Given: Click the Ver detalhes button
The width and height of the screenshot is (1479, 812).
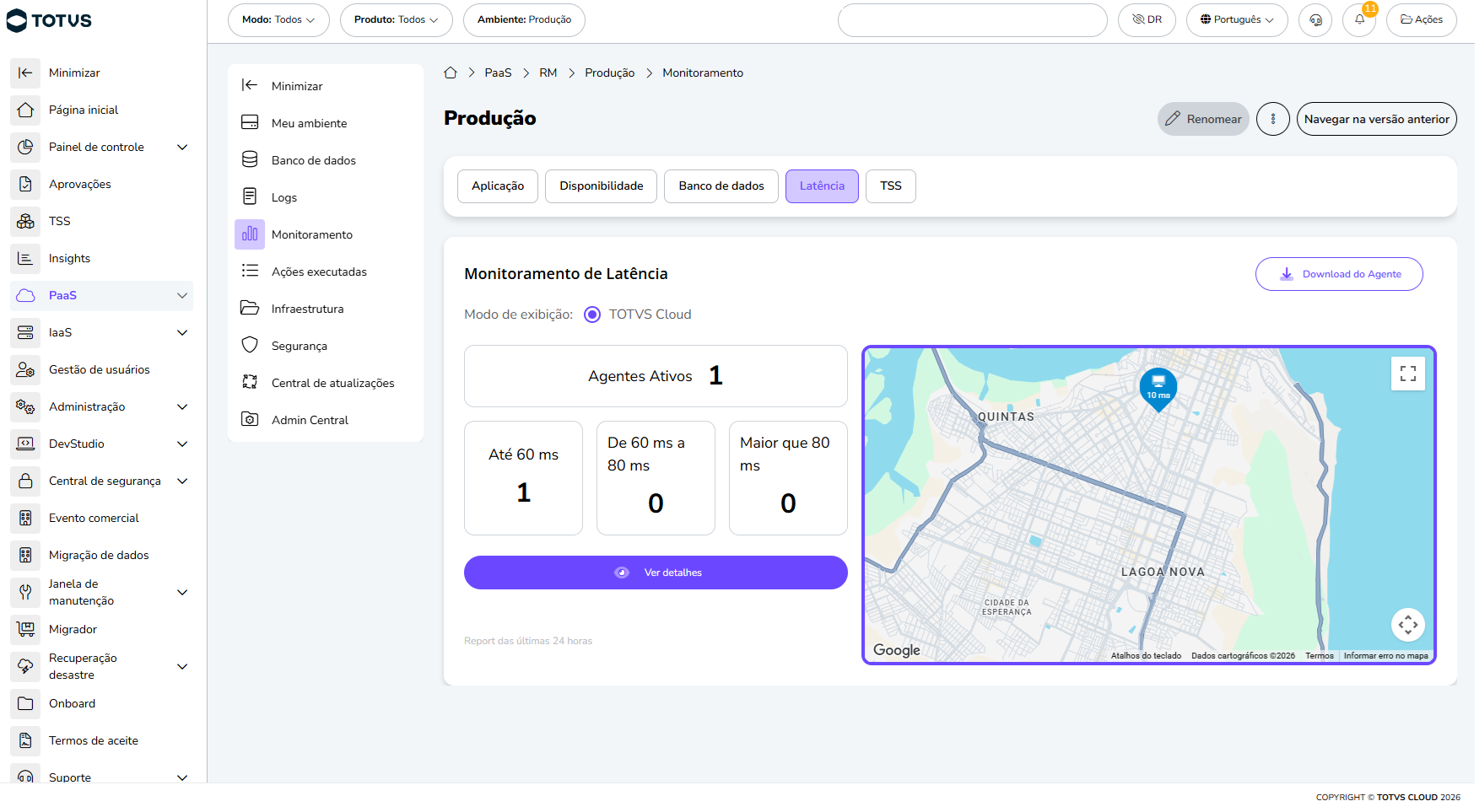Looking at the screenshot, I should [x=656, y=573].
